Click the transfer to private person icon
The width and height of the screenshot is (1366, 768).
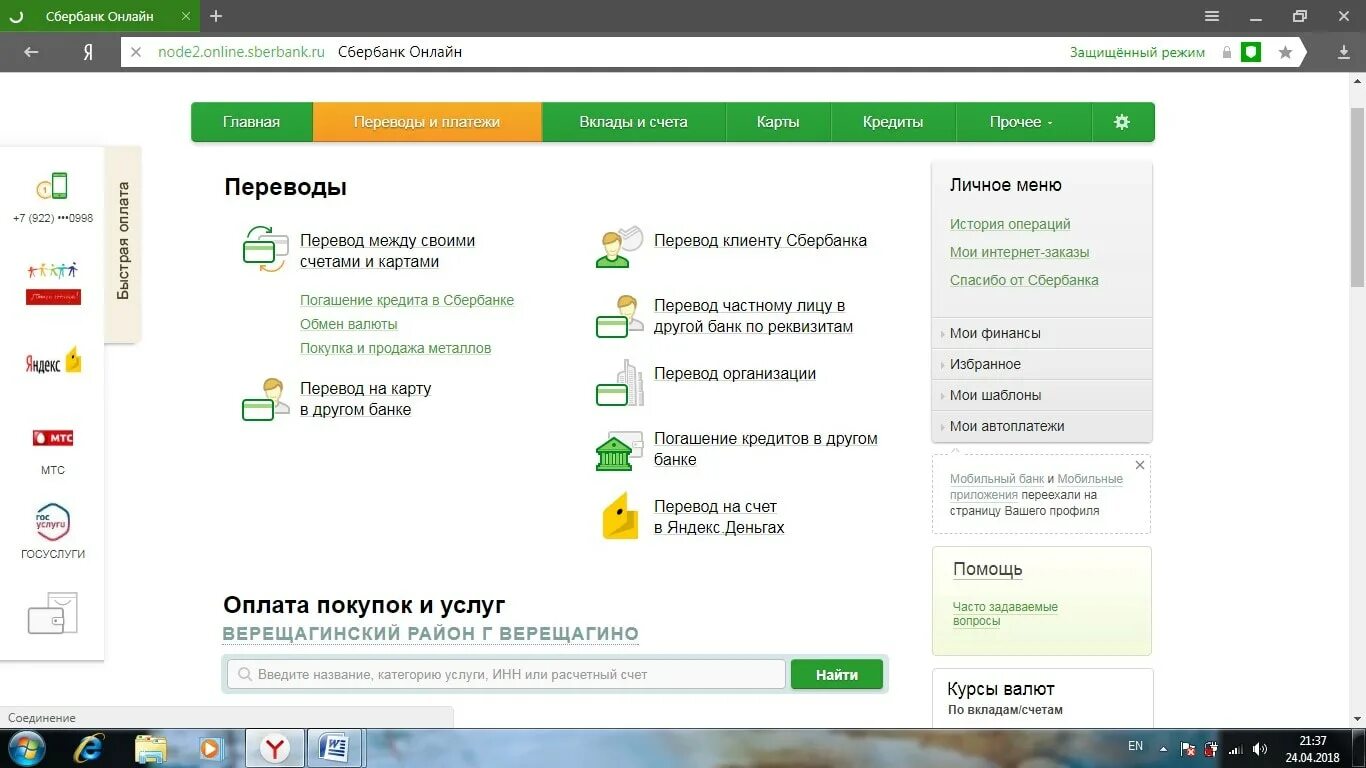tap(620, 316)
